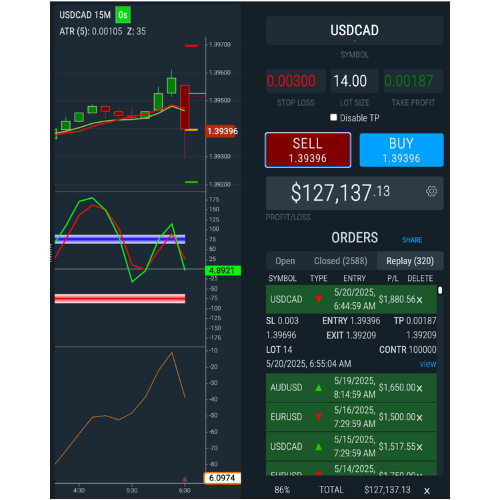Switch to the Closed (2588) tab
This screenshot has height=500, width=500.
pyautogui.click(x=340, y=261)
